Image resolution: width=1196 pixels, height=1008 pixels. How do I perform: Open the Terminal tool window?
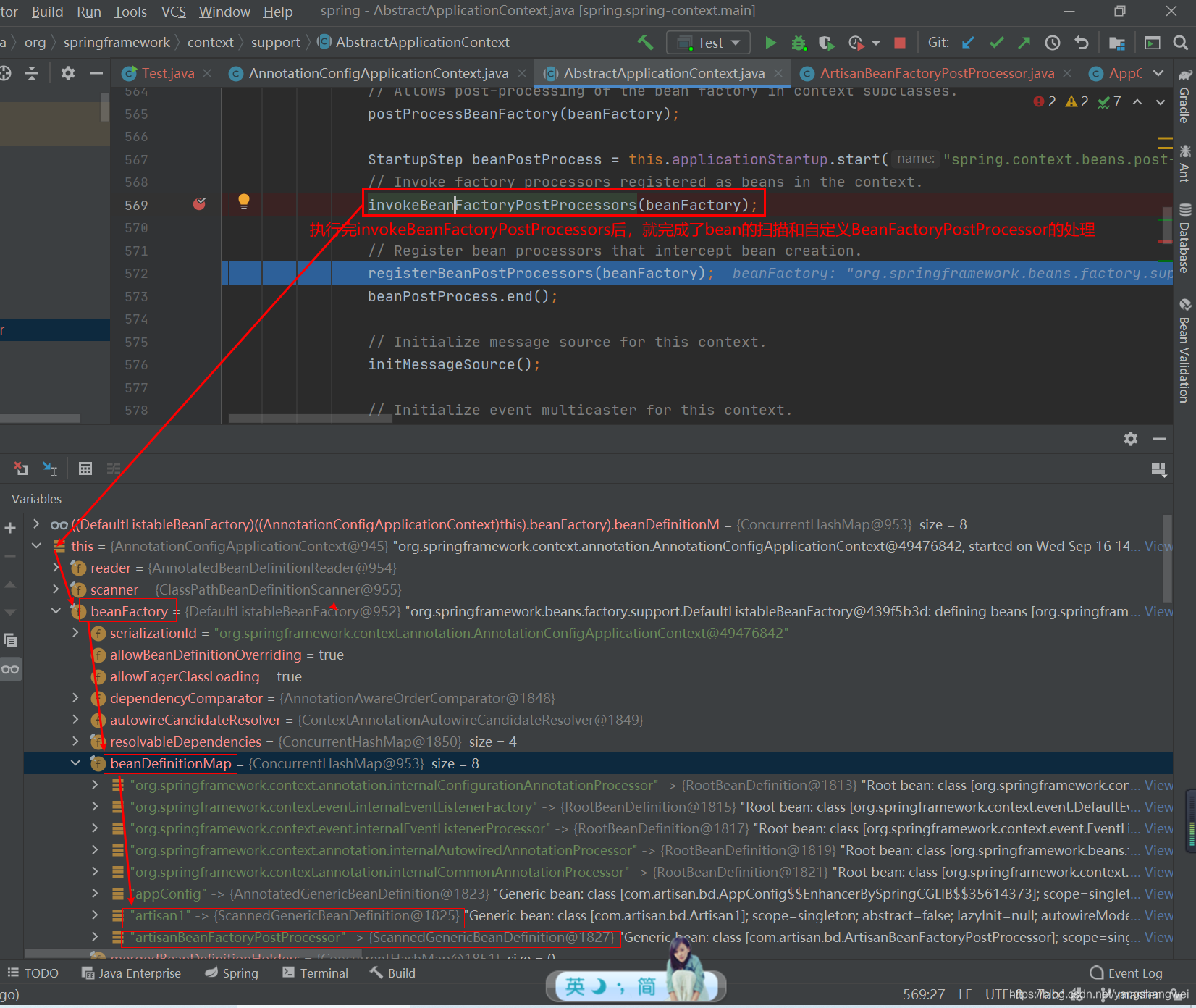click(x=316, y=973)
